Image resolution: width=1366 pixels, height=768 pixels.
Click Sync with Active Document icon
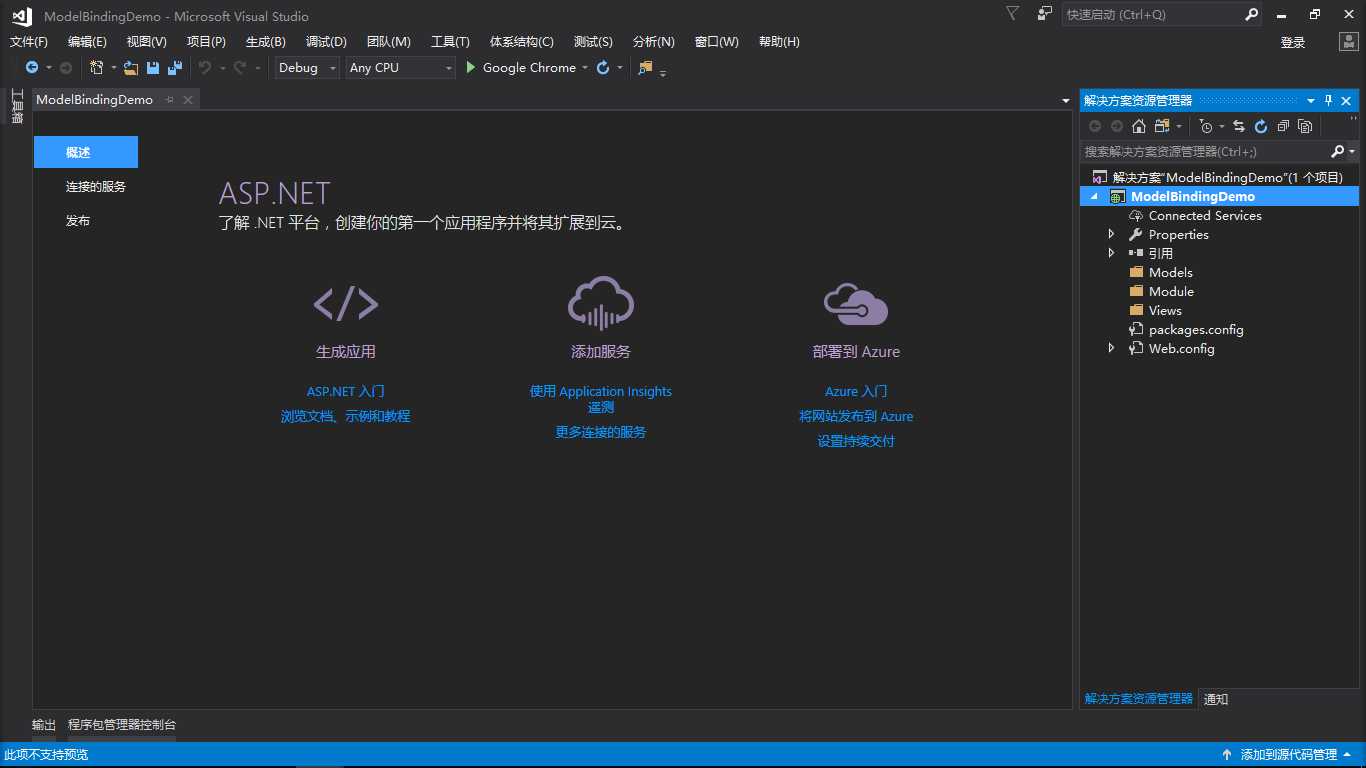click(1239, 126)
